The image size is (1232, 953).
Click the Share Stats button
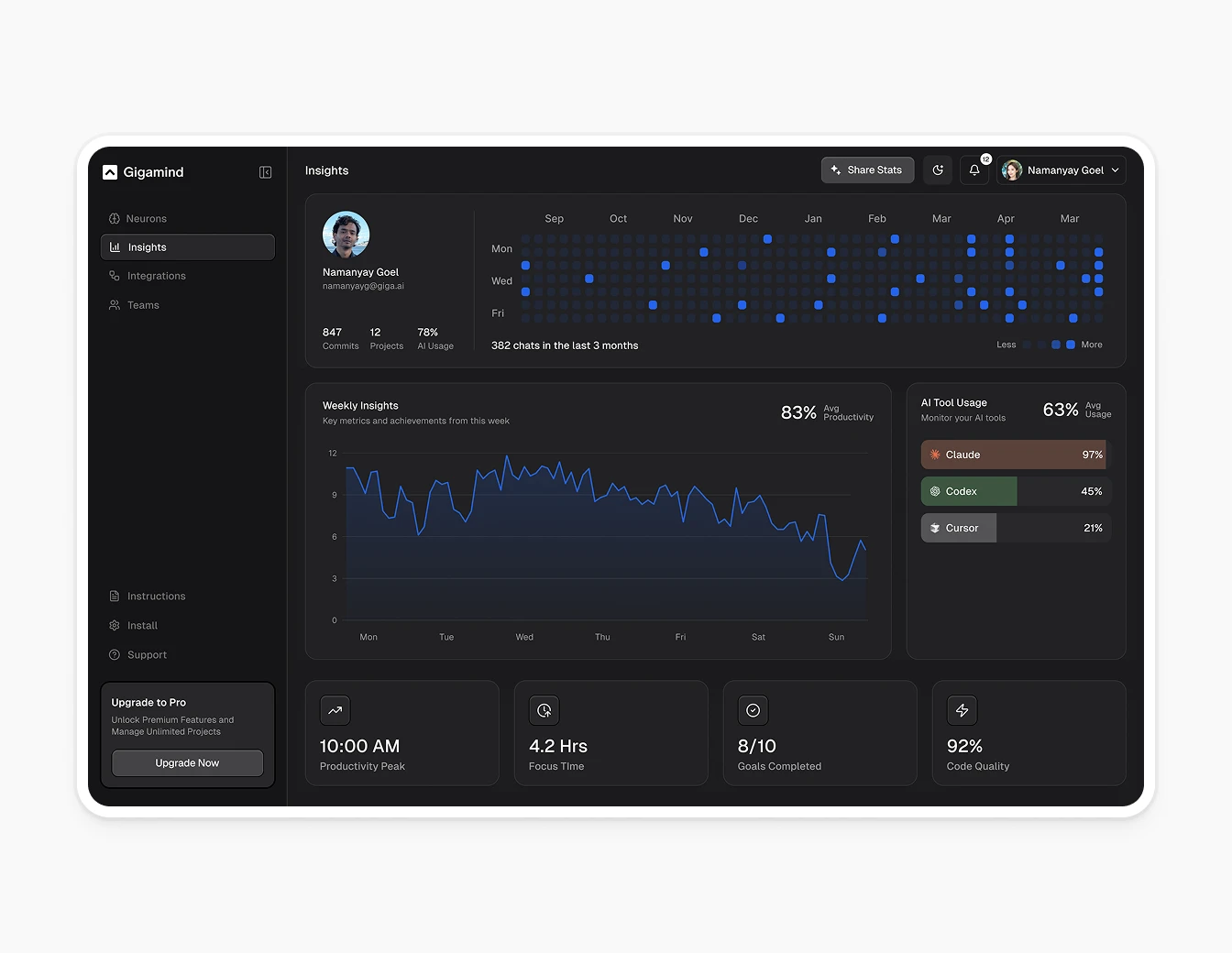click(867, 170)
